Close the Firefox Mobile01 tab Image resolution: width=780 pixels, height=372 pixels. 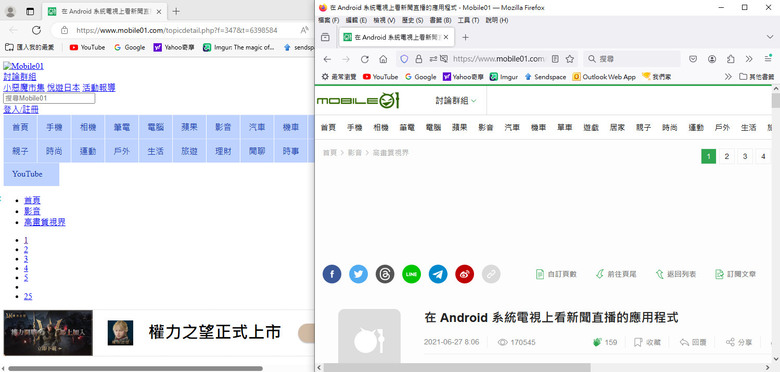(x=446, y=37)
